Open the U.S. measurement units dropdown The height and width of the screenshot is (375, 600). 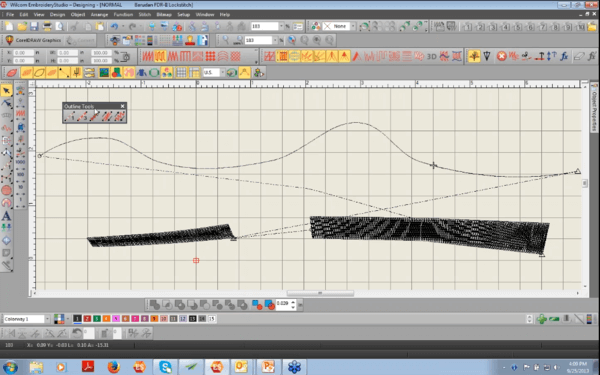click(x=222, y=72)
